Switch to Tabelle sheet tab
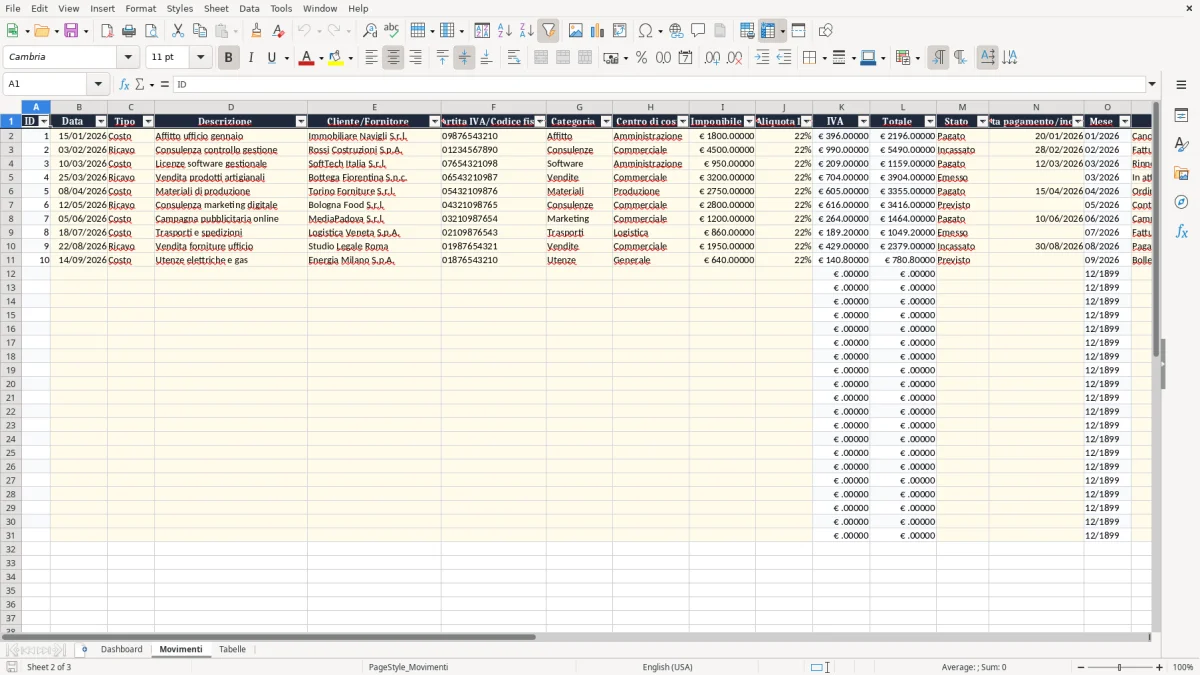 232,650
